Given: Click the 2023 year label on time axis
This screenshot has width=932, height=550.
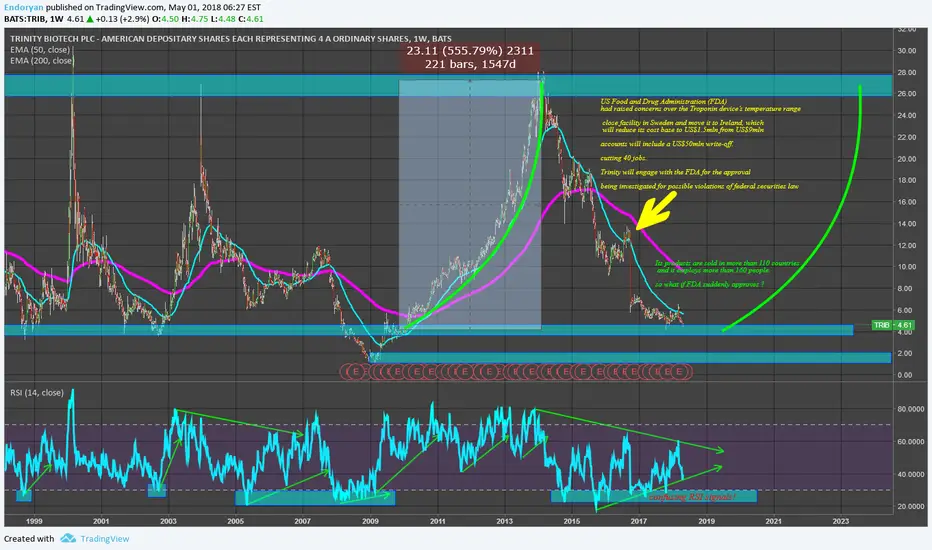Looking at the screenshot, I should coord(841,521).
